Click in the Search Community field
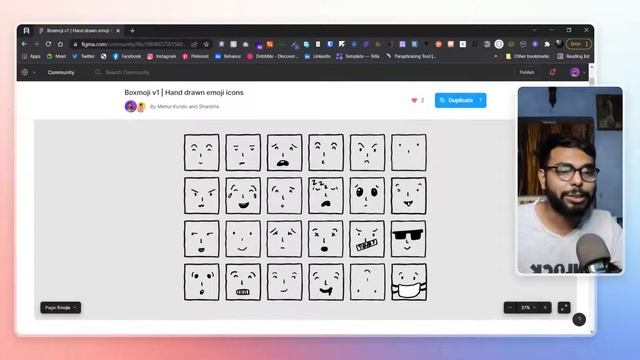640x360 pixels. 127,73
